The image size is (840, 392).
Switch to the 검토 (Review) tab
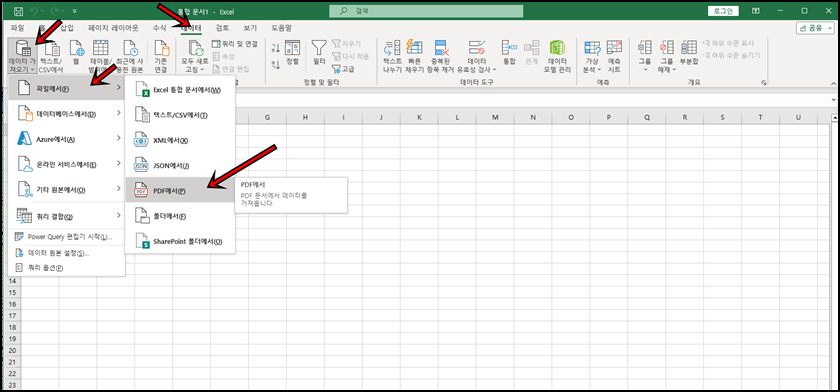pos(222,27)
